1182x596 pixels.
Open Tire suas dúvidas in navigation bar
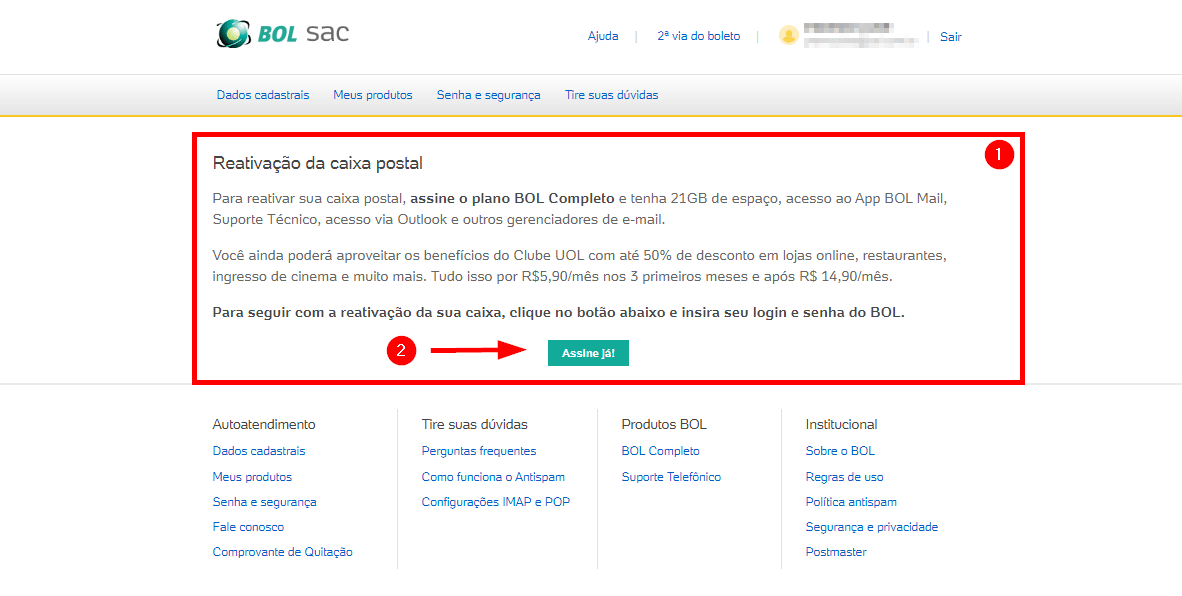click(x=611, y=95)
